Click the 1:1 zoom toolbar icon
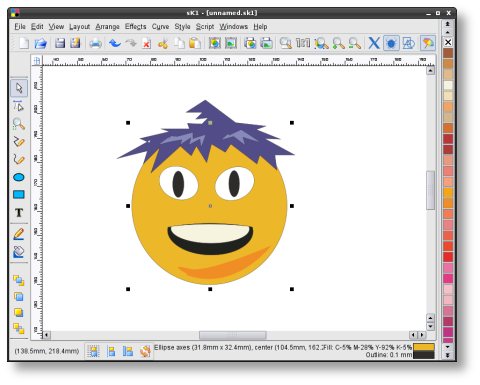The image size is (480, 385). pyautogui.click(x=303, y=43)
